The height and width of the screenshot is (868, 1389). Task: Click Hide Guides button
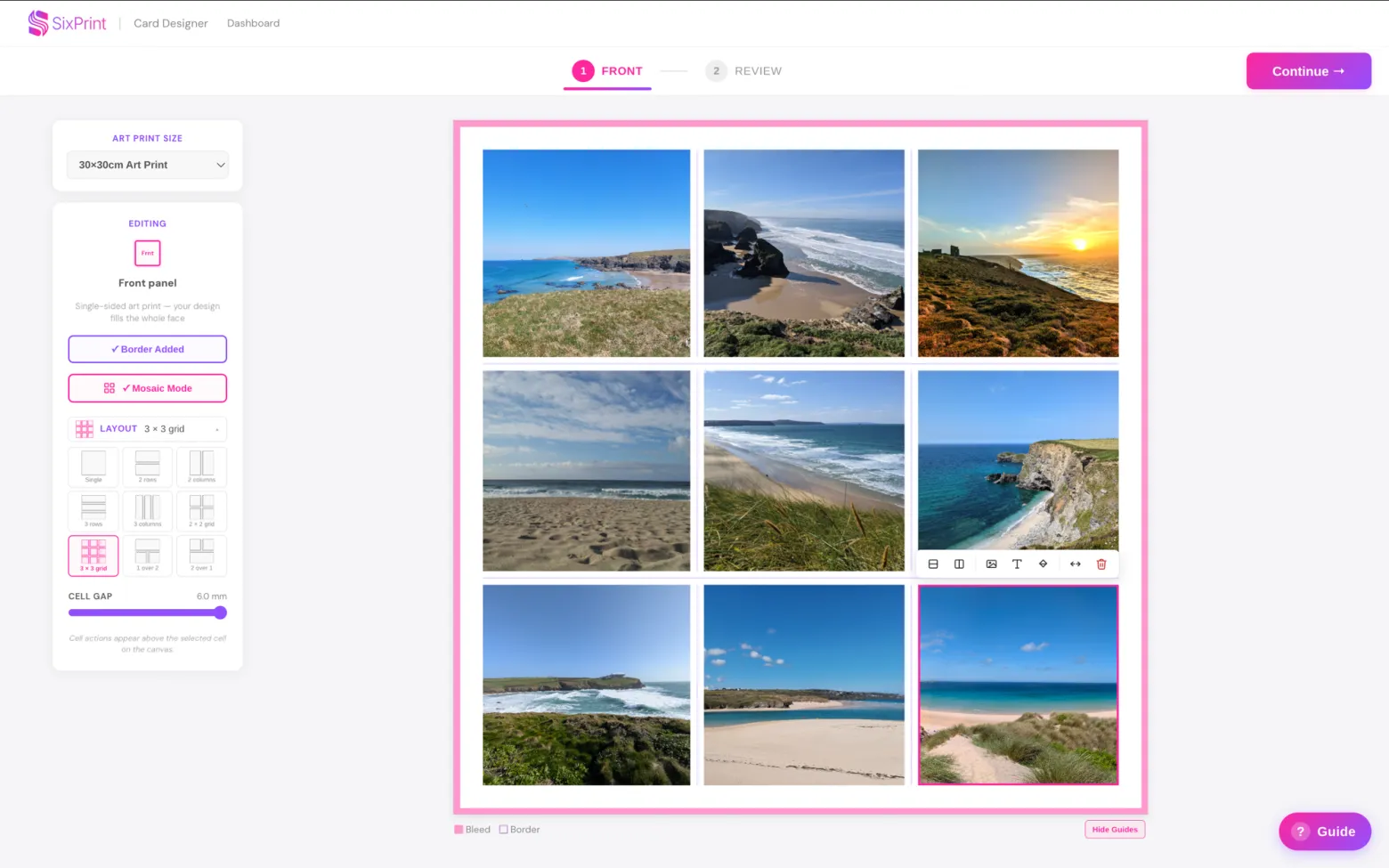[x=1115, y=830]
